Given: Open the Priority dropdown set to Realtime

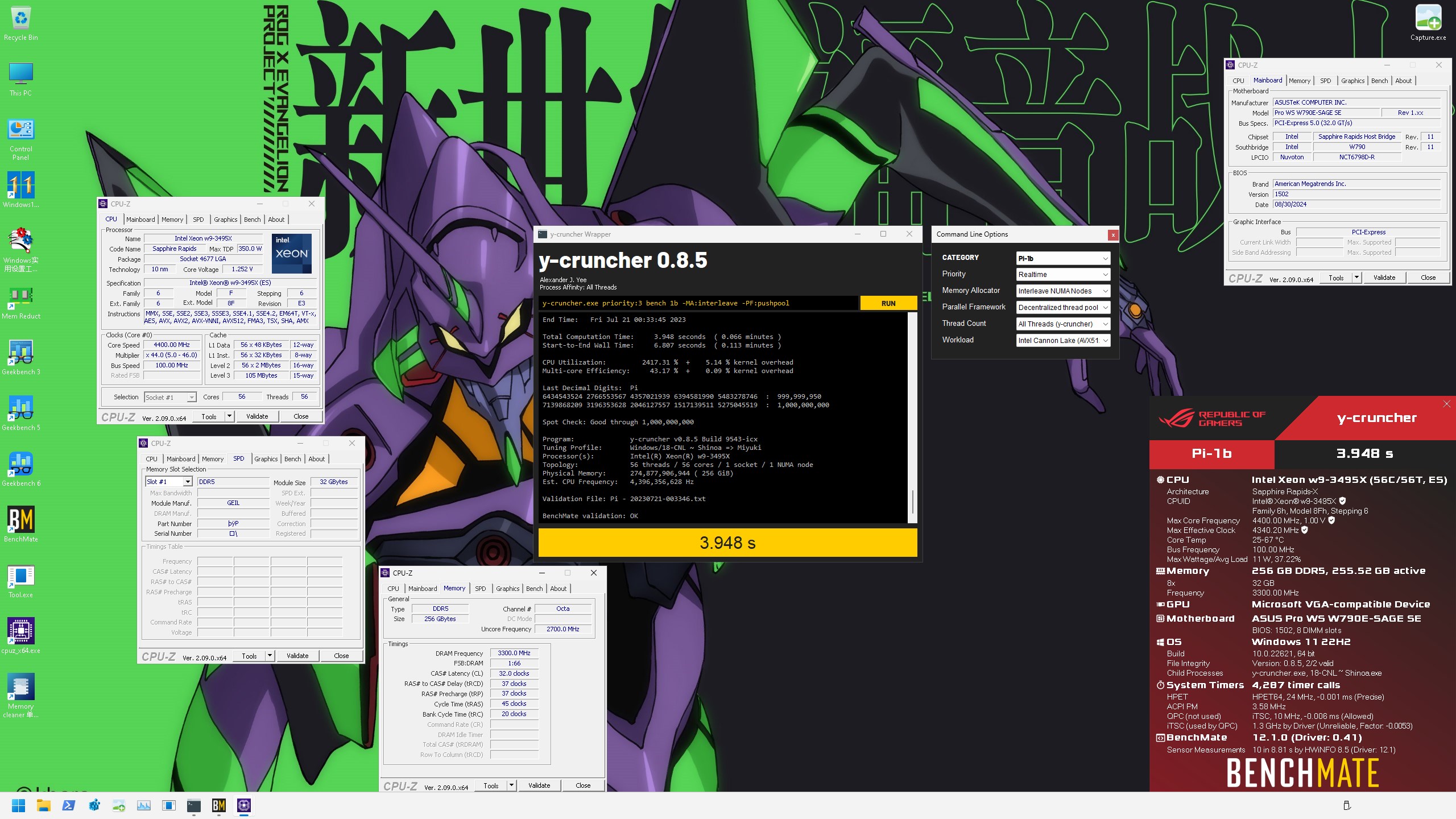Looking at the screenshot, I should pos(1063,275).
